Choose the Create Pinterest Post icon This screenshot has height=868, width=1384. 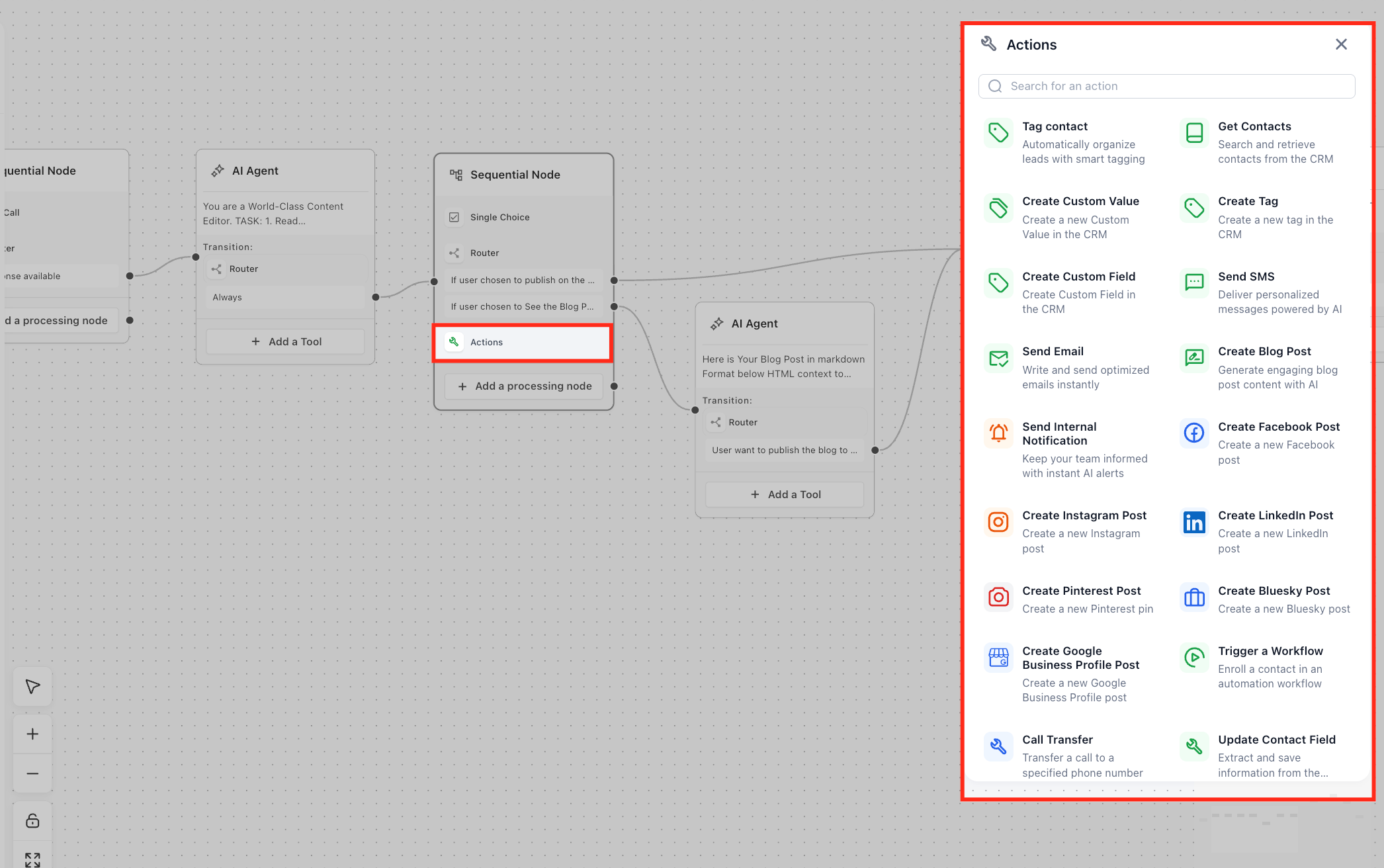[x=998, y=597]
